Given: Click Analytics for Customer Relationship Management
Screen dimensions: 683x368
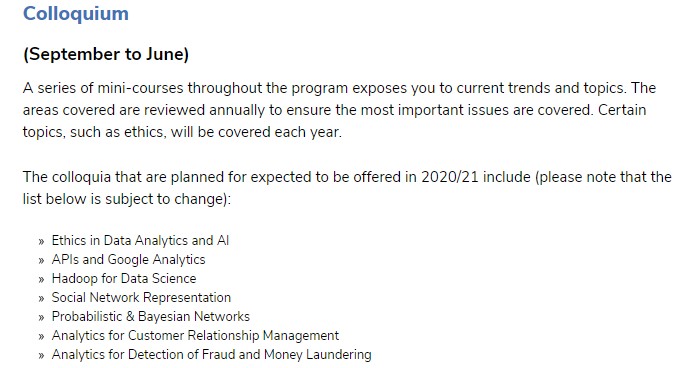Looking at the screenshot, I should point(195,335).
